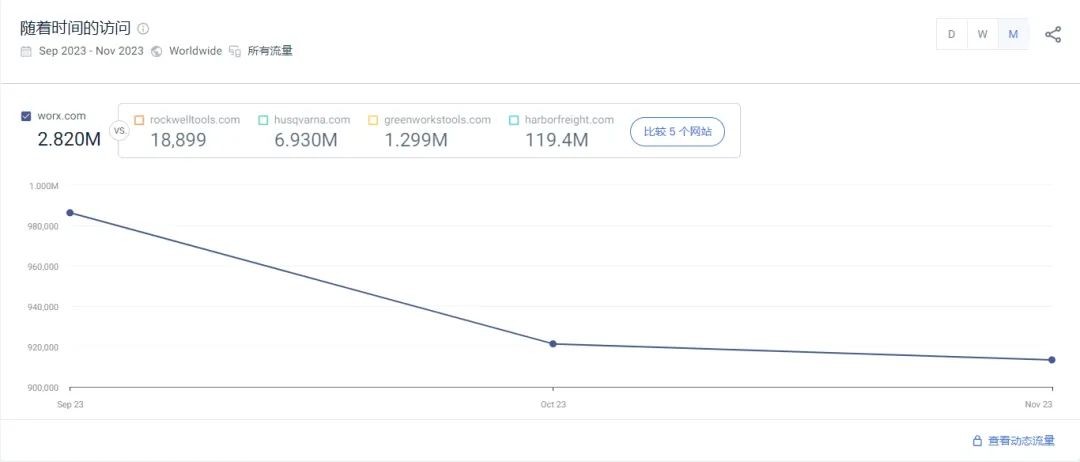This screenshot has width=1080, height=462.
Task: Click the 900,000 y-axis label
Action: pyautogui.click(x=43, y=388)
